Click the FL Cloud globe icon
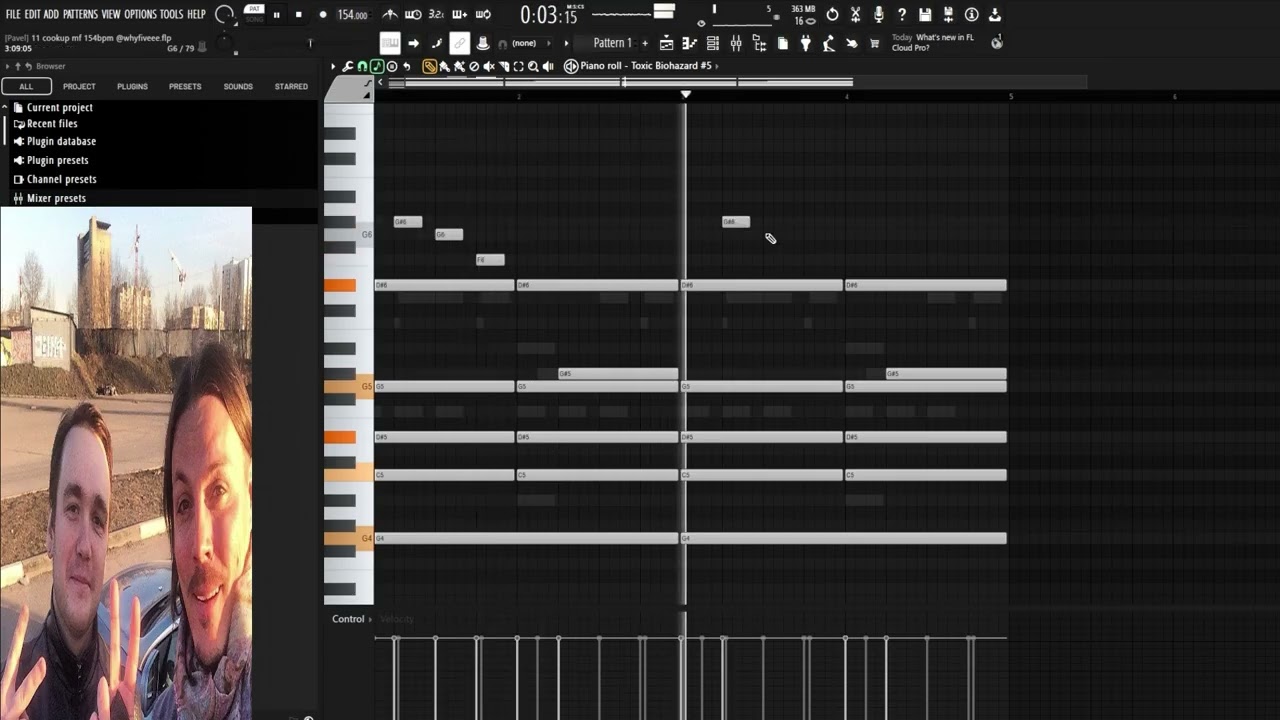This screenshot has height=720, width=1280. [x=997, y=43]
